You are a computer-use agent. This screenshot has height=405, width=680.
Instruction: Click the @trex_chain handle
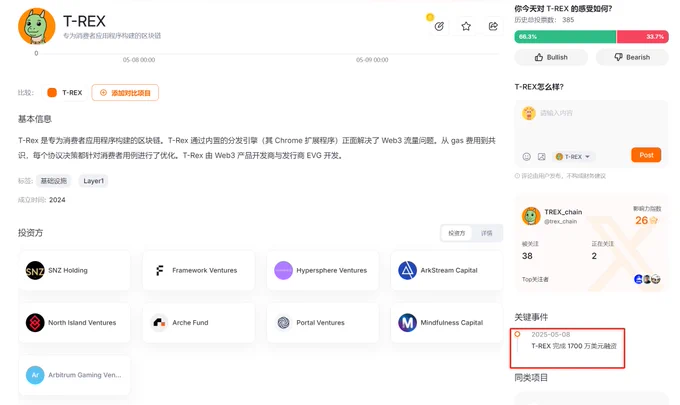point(561,222)
